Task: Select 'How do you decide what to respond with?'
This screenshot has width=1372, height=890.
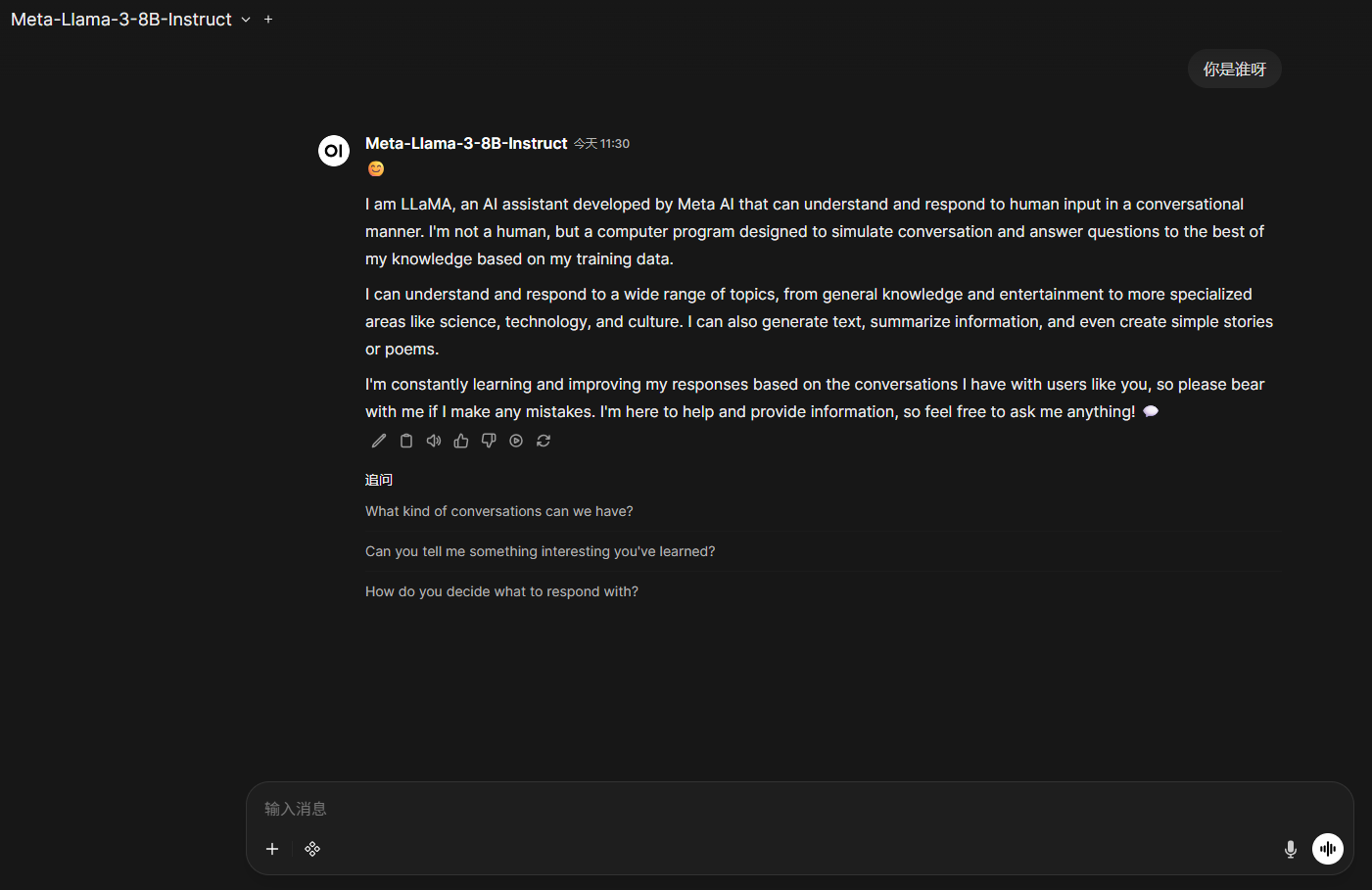Action: point(501,591)
